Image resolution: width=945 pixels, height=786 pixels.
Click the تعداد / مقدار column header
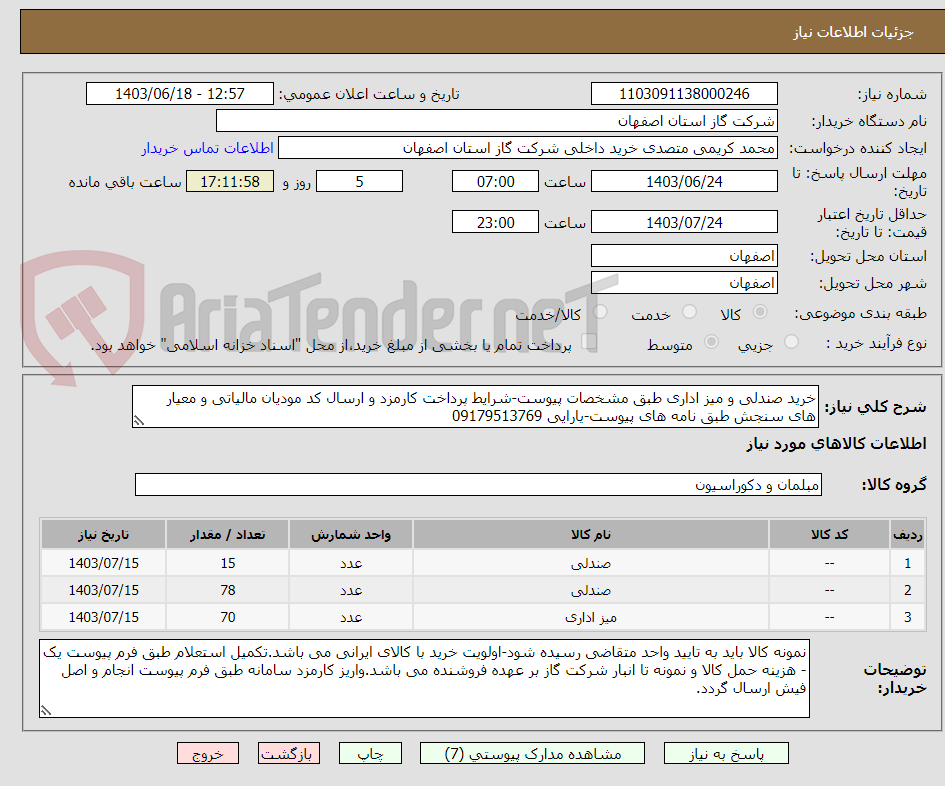[228, 535]
